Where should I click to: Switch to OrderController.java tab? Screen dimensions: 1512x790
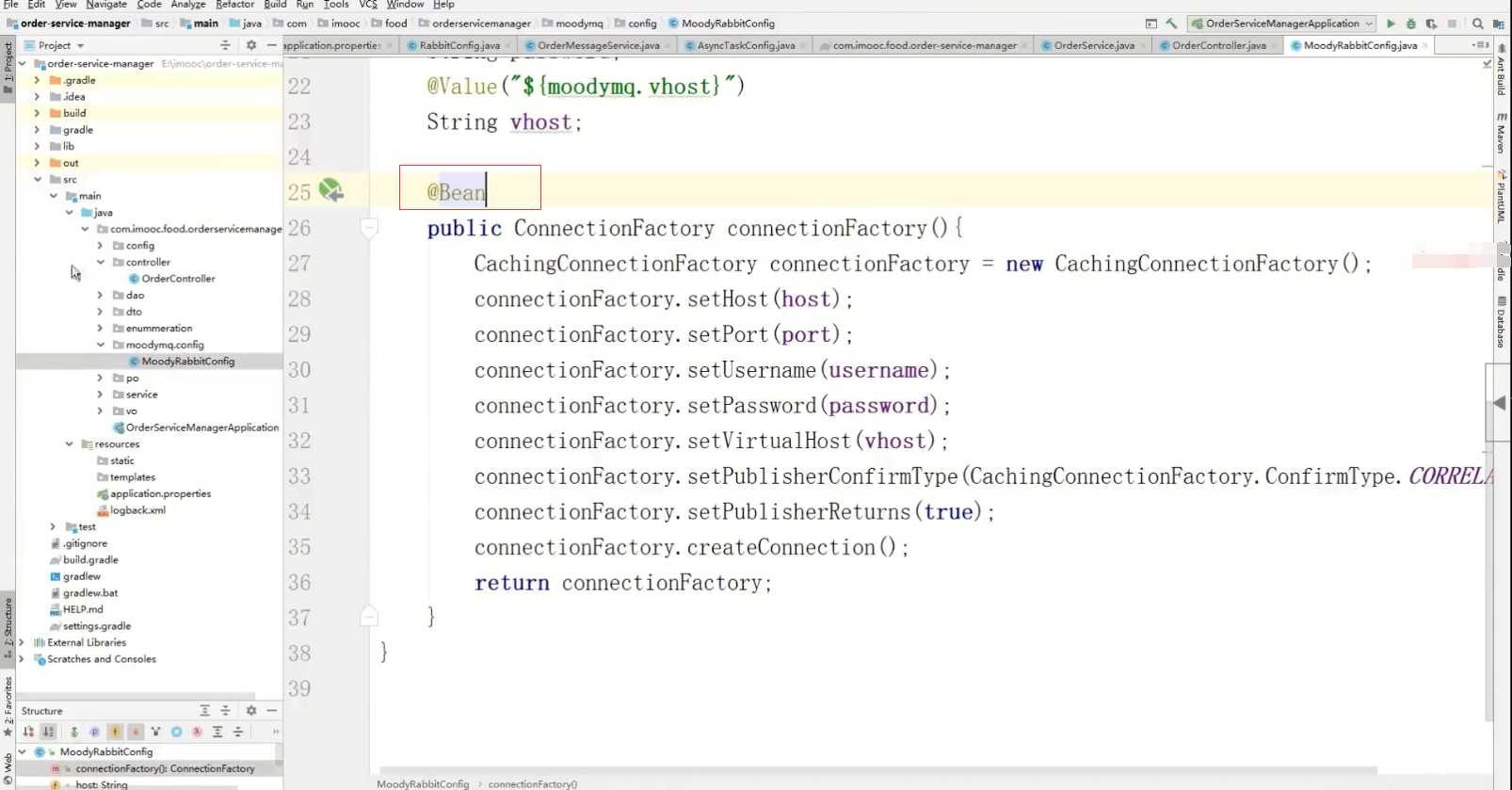pyautogui.click(x=1218, y=45)
